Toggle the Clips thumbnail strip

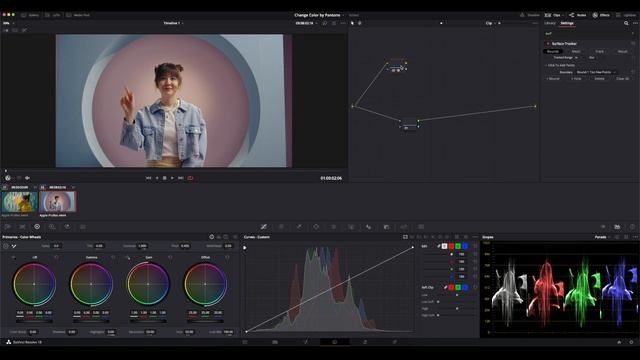(553, 15)
